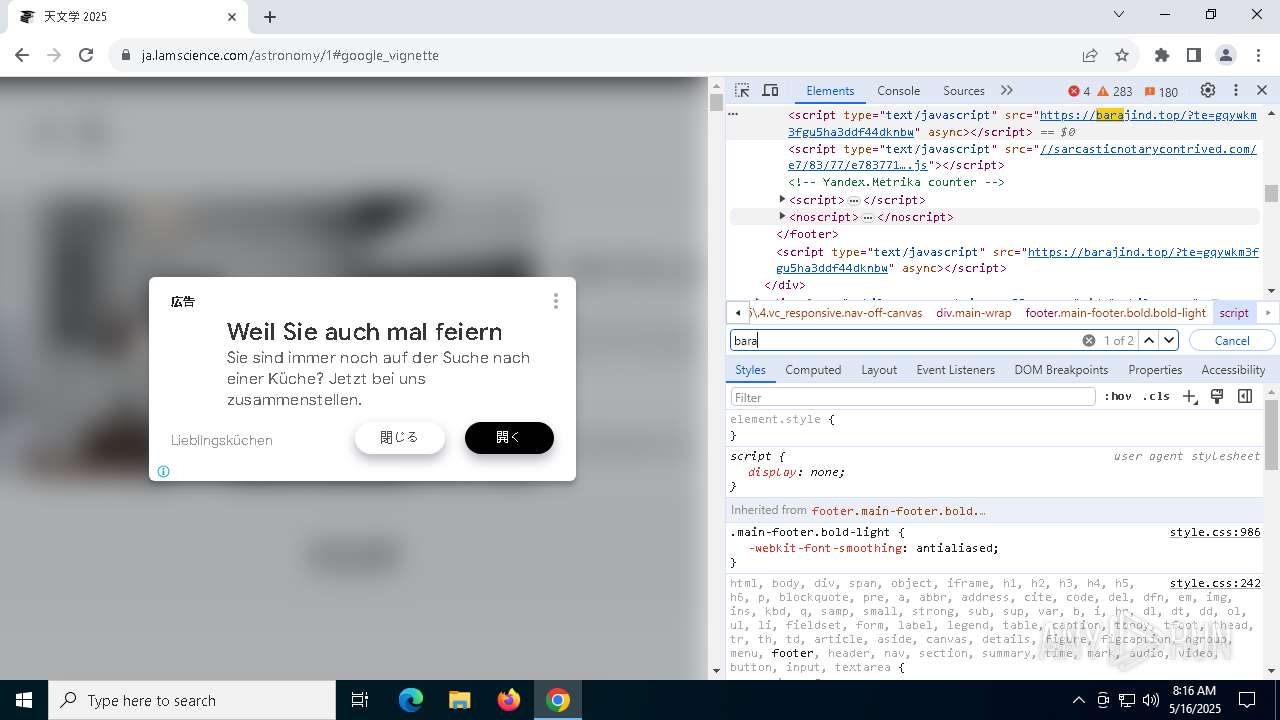Screen dimensions: 1280x720
Task: Click the 283 warnings indicator
Action: tap(1116, 91)
